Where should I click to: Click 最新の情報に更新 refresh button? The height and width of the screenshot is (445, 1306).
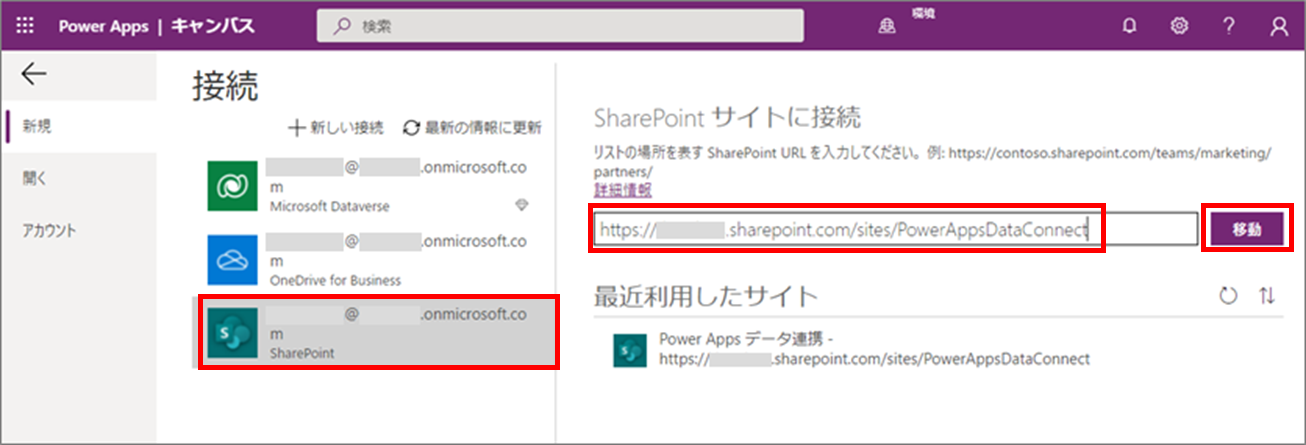pos(472,127)
